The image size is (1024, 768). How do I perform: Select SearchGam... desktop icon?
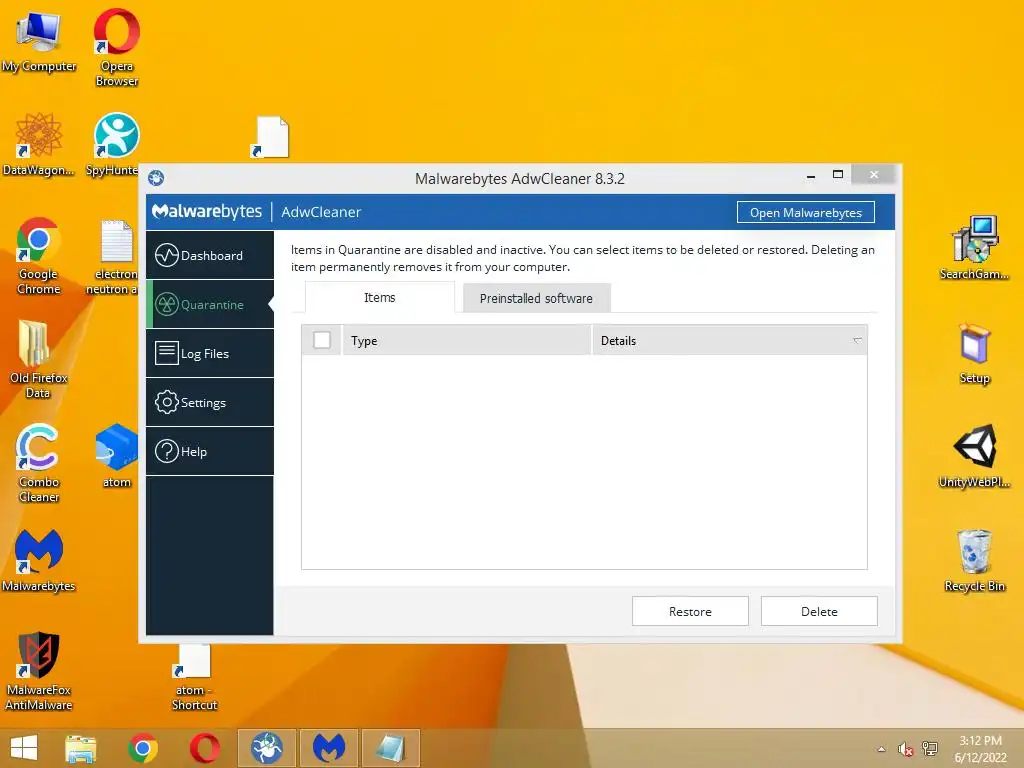[974, 248]
